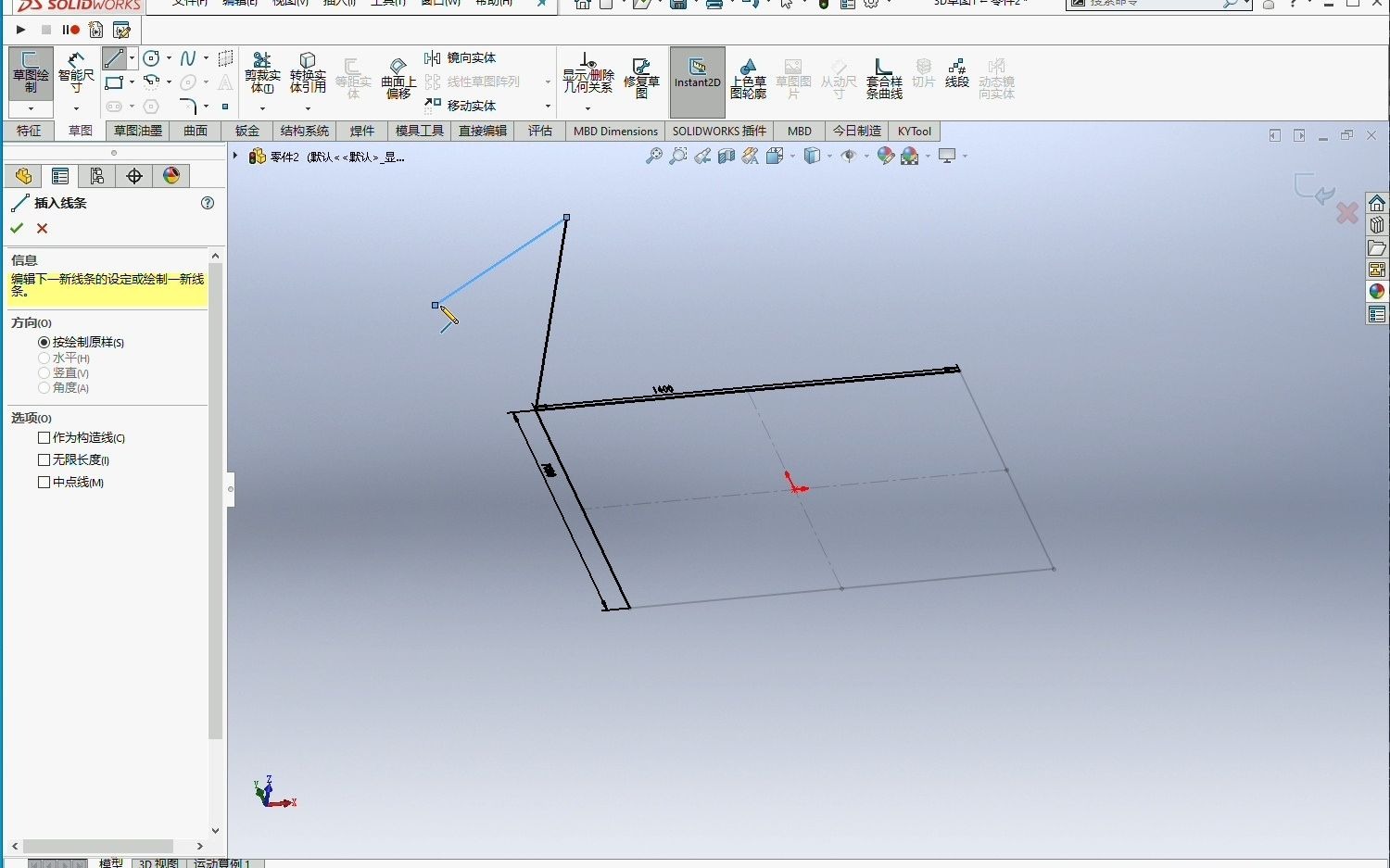Screen dimensions: 1390x868
Task: Click Zoom to Fit in view toolbar
Action: 654,156
